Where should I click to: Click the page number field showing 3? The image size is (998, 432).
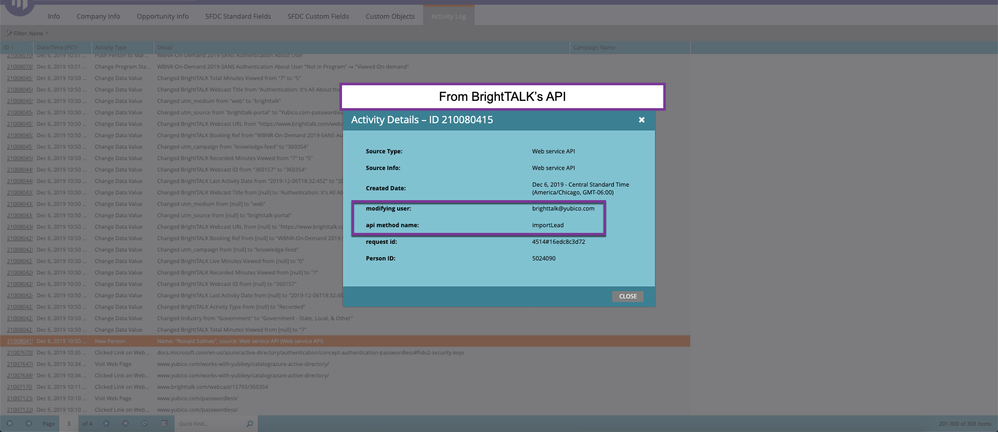click(69, 424)
